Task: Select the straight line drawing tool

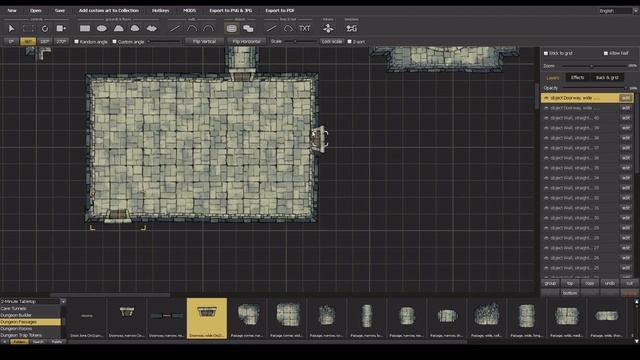Action: tap(271, 28)
